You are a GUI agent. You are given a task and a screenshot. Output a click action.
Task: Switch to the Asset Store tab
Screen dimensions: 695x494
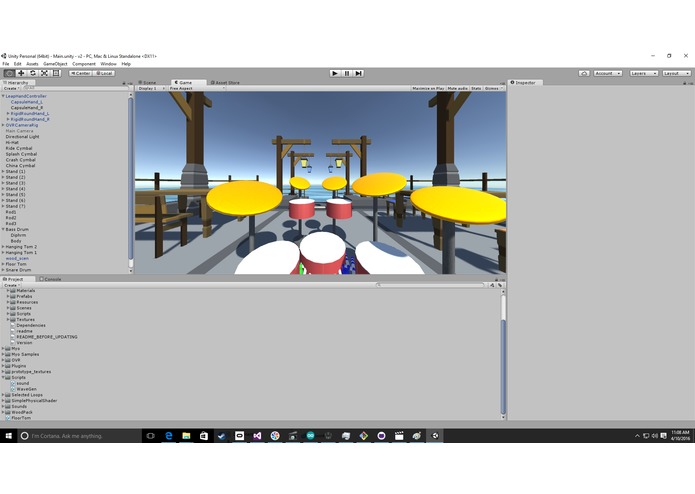225,83
